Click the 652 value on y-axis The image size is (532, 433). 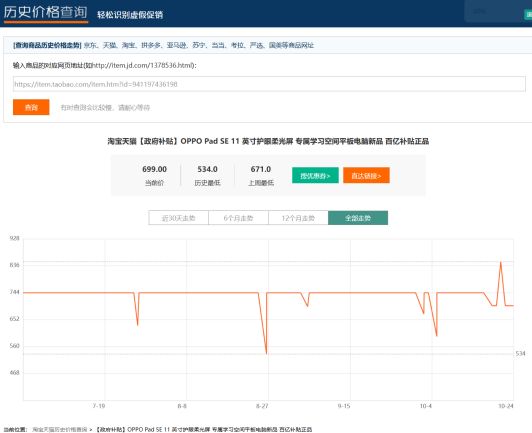[15, 319]
